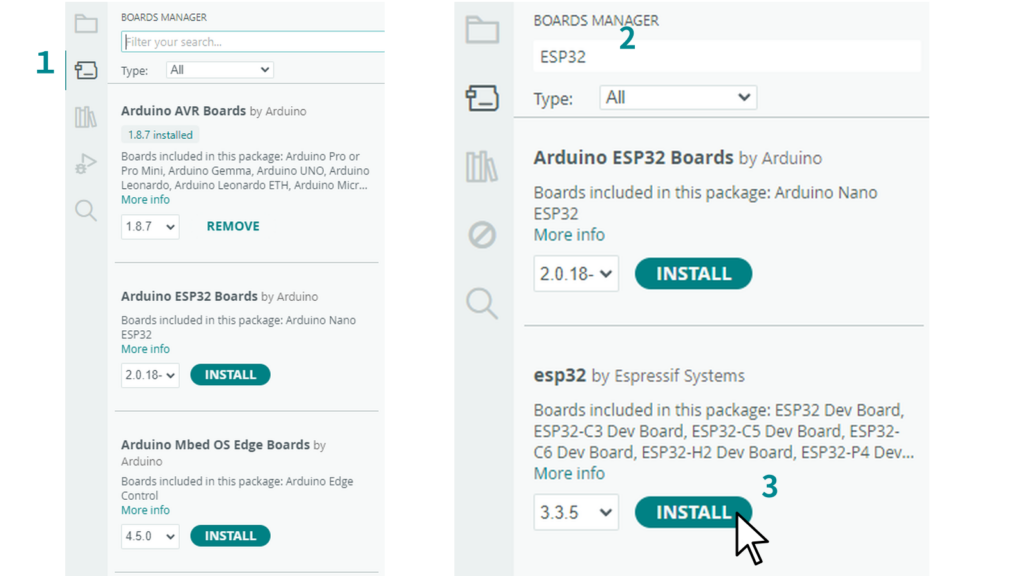Open the Library Manager in the right-hand sidebar
The width and height of the screenshot is (1024, 576).
[x=482, y=166]
